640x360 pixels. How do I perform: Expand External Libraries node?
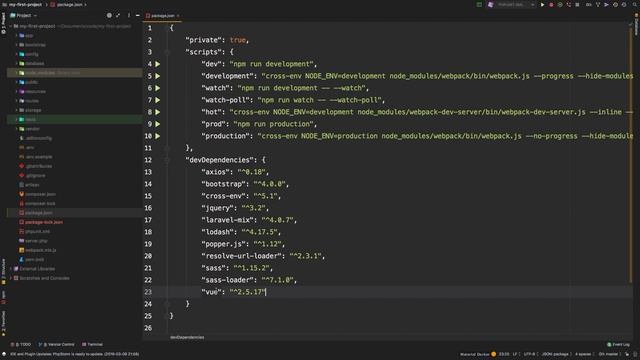pyautogui.click(x=11, y=269)
